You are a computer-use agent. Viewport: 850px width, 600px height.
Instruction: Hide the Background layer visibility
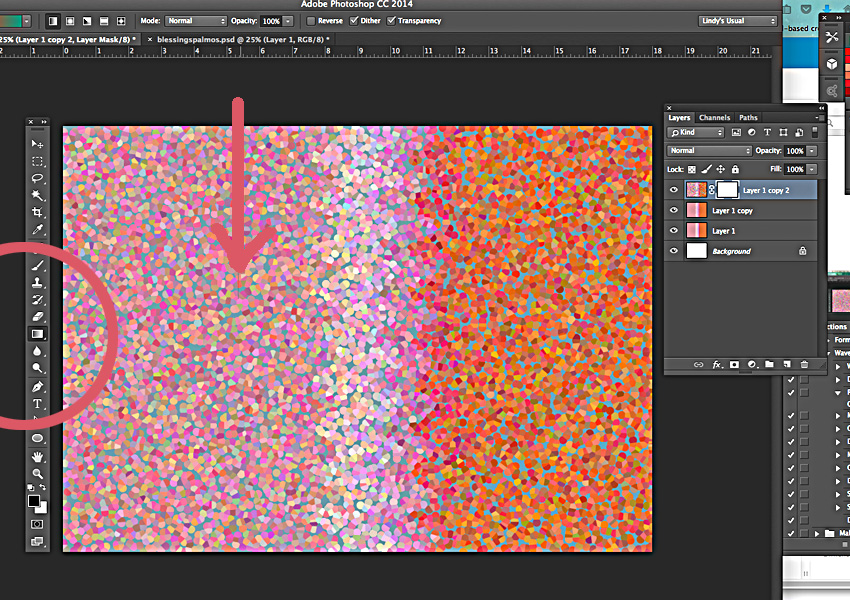coord(674,251)
